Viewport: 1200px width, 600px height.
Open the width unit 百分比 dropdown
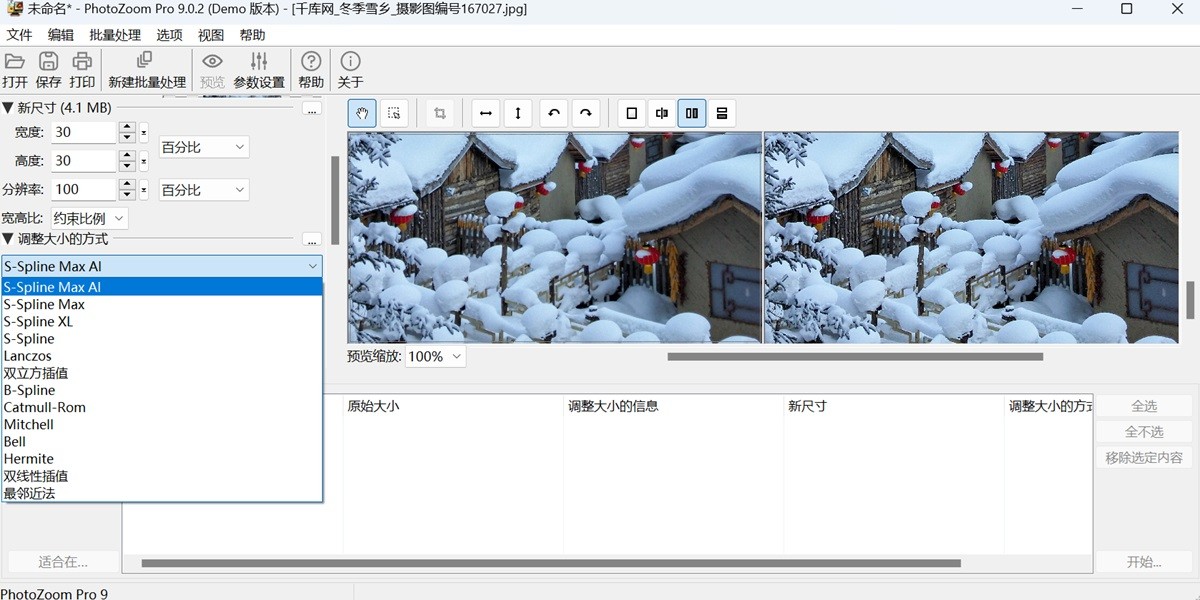point(203,146)
